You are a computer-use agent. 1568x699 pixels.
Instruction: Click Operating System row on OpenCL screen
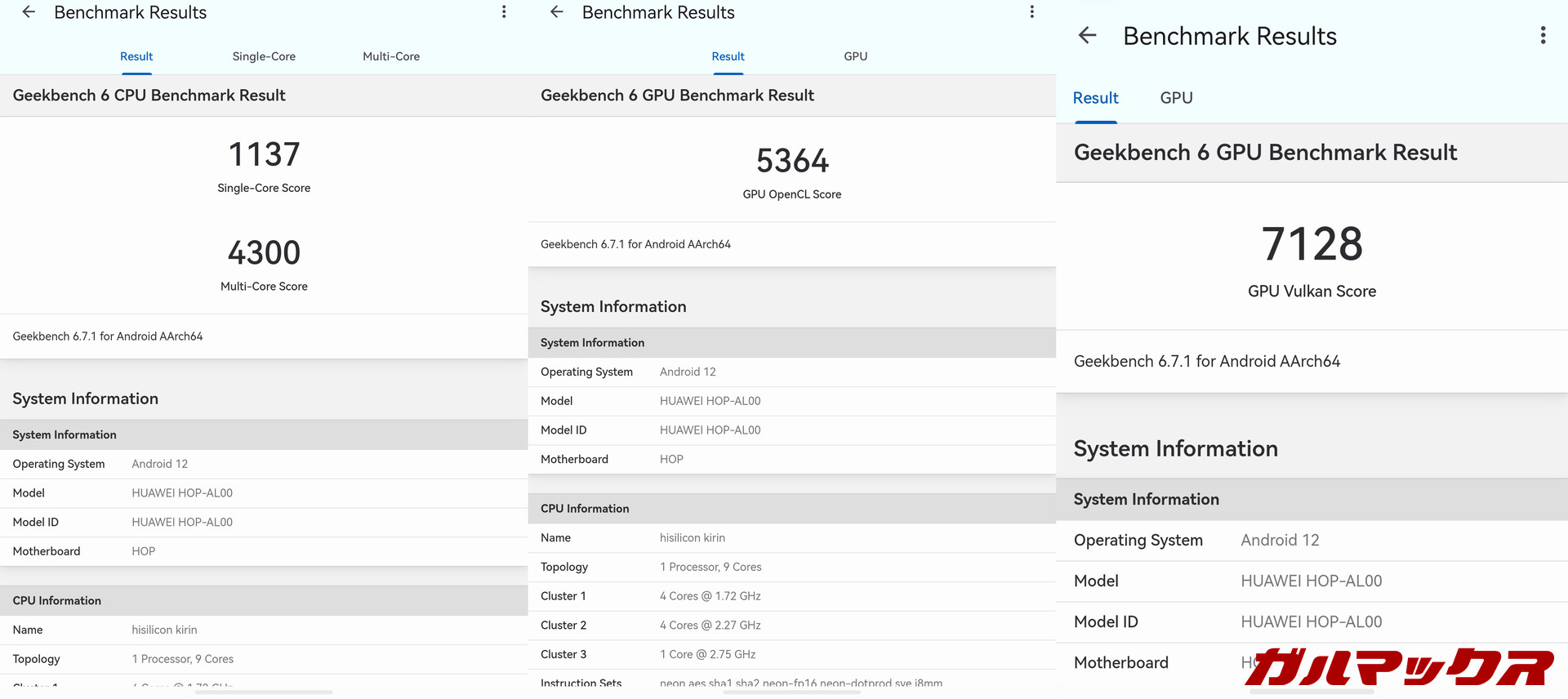click(x=792, y=372)
